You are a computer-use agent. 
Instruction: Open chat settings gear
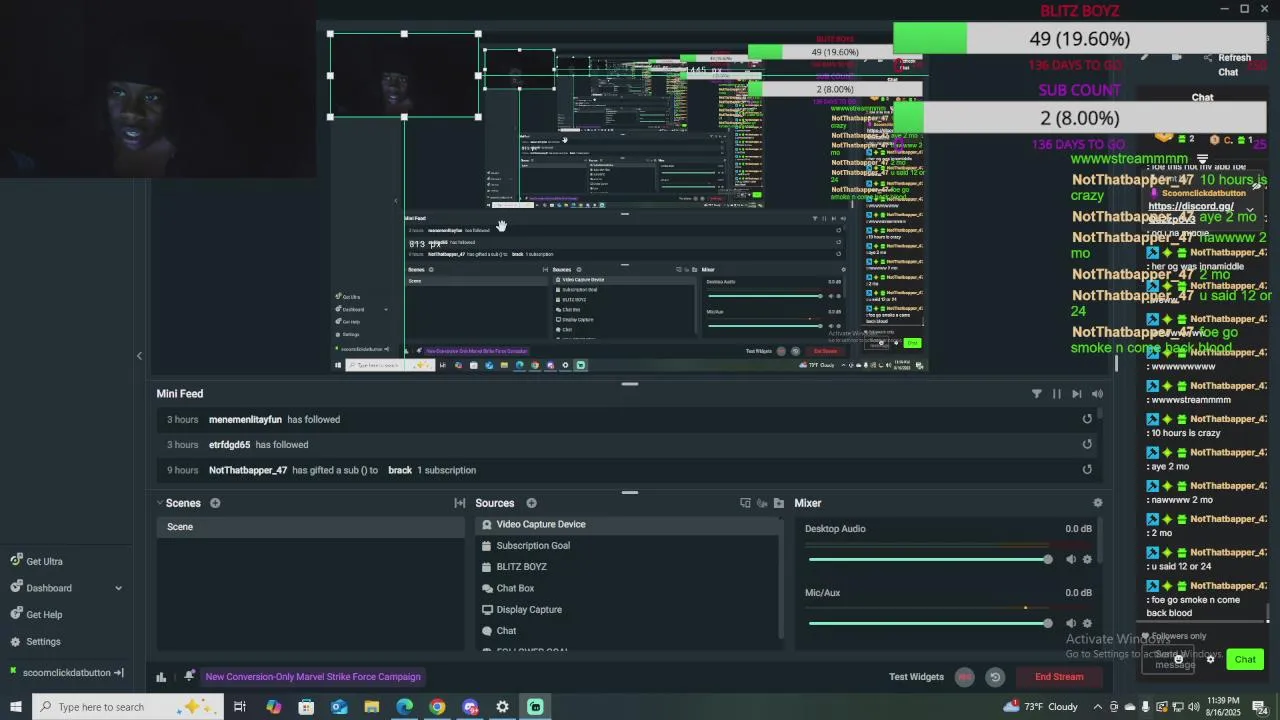(1210, 659)
